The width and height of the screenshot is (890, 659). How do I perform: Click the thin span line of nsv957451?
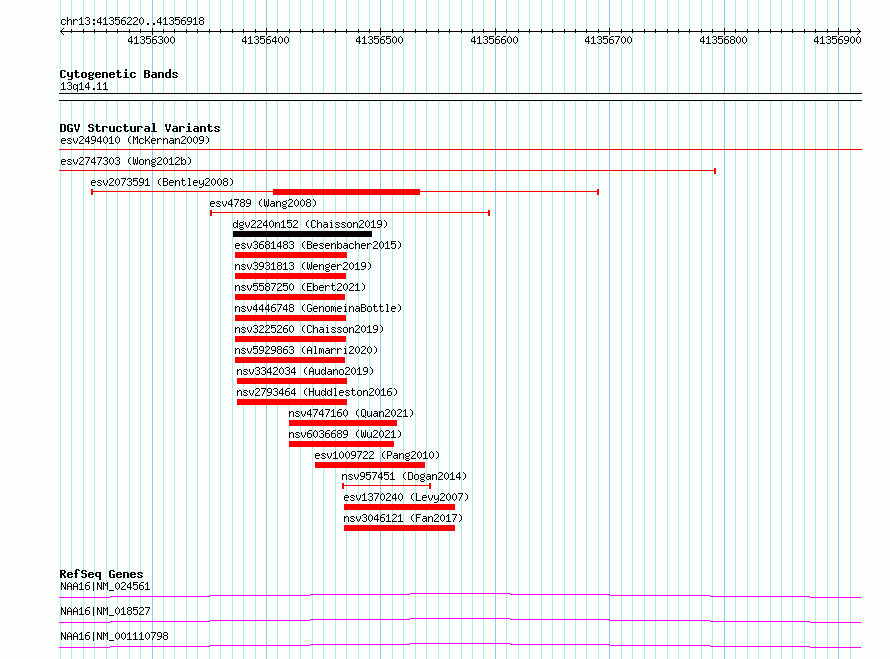click(x=387, y=486)
